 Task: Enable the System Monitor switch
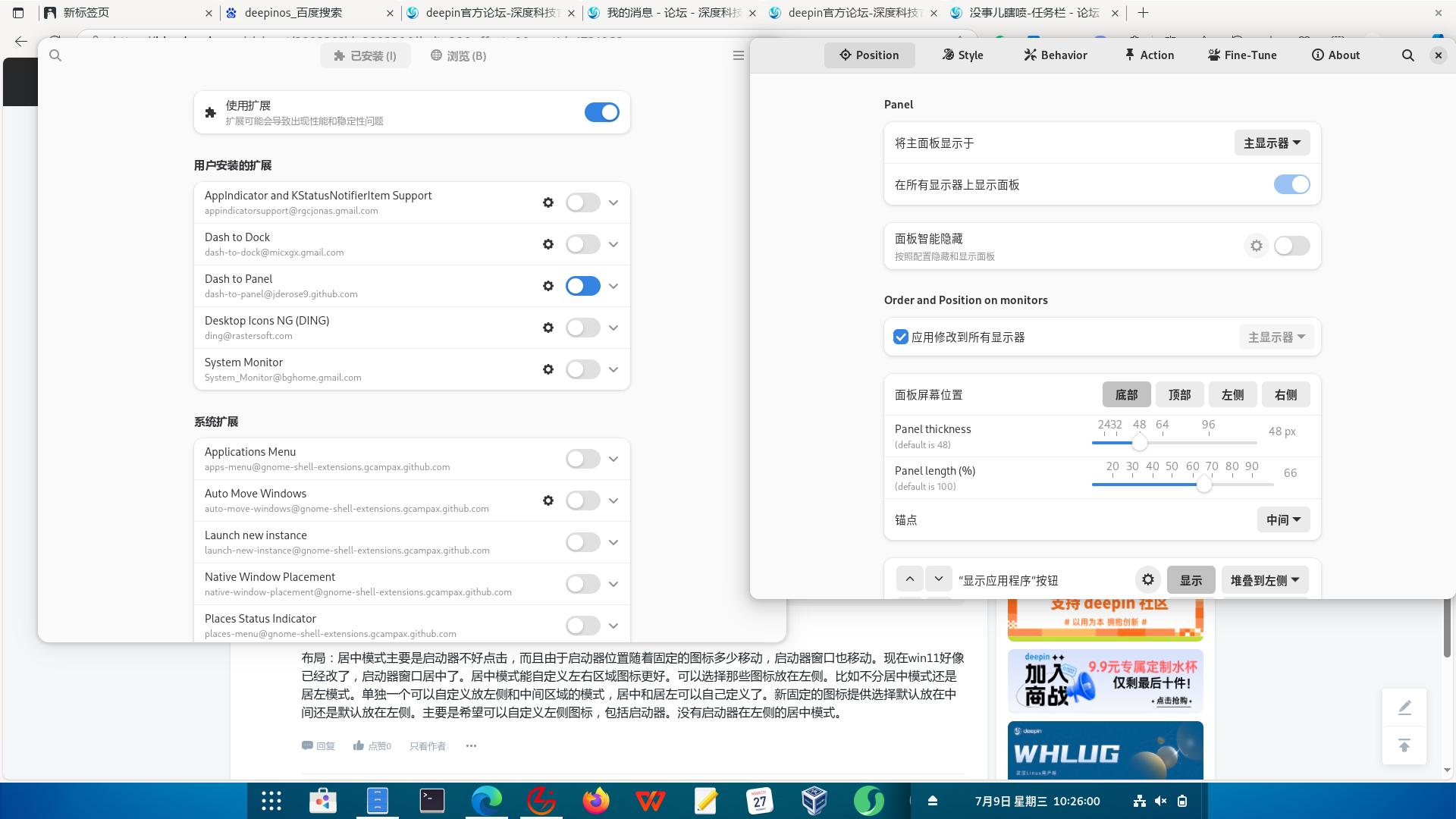coord(583,369)
